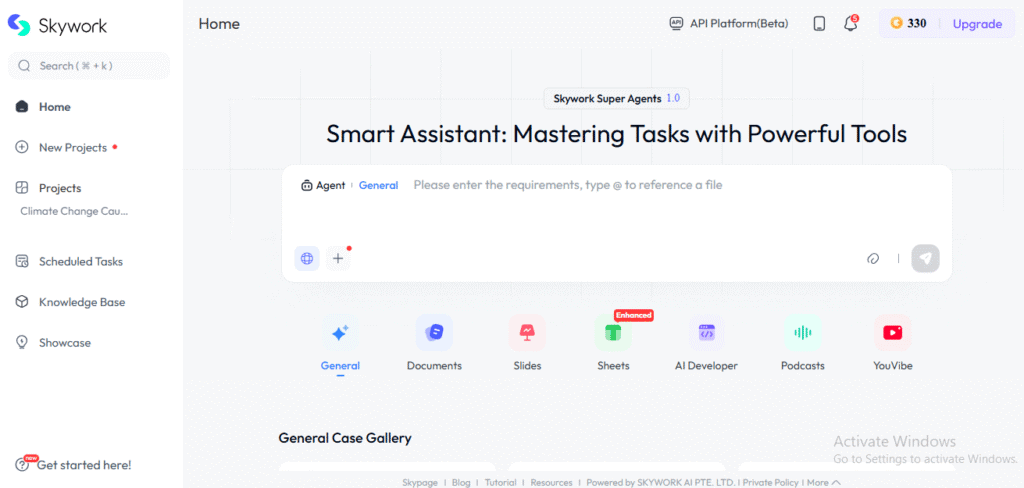Switch to the Documents tab label

point(434,366)
